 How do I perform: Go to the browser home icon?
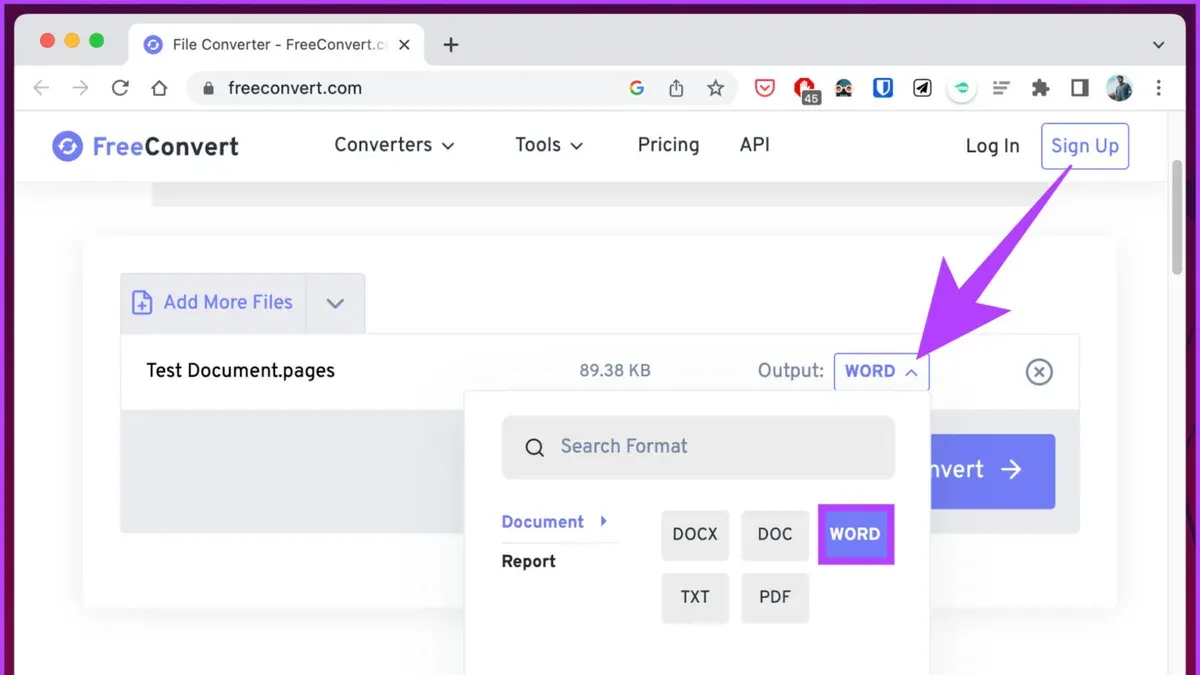coord(159,88)
